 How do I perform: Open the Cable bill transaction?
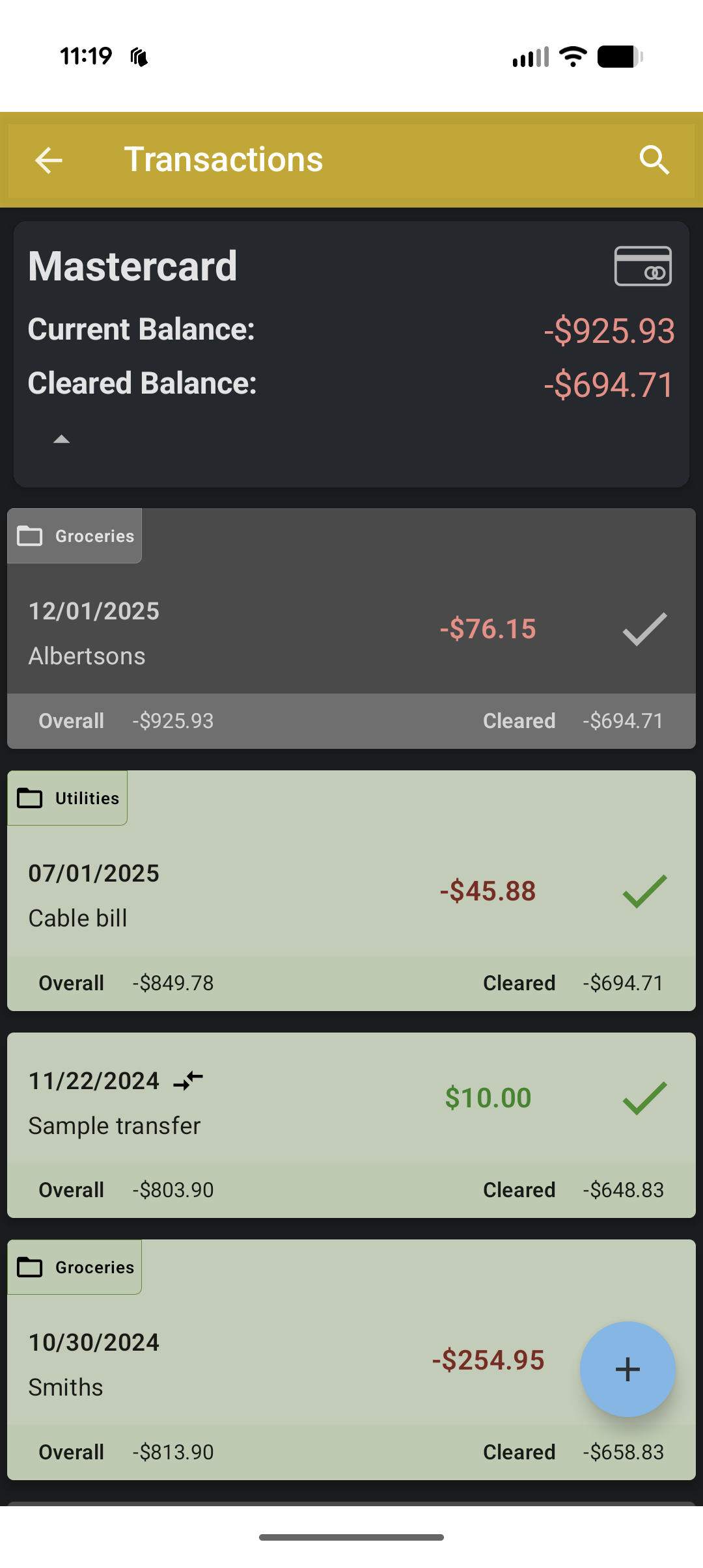click(77, 918)
